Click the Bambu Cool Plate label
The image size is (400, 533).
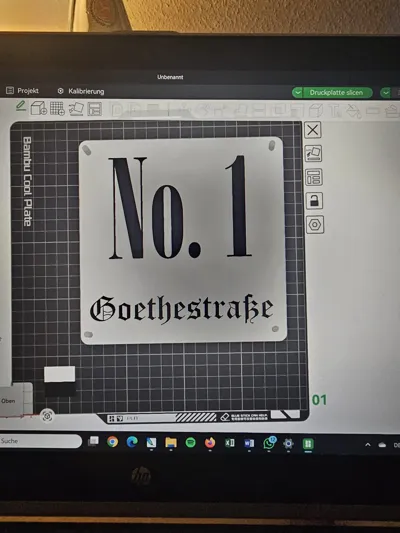click(x=28, y=181)
